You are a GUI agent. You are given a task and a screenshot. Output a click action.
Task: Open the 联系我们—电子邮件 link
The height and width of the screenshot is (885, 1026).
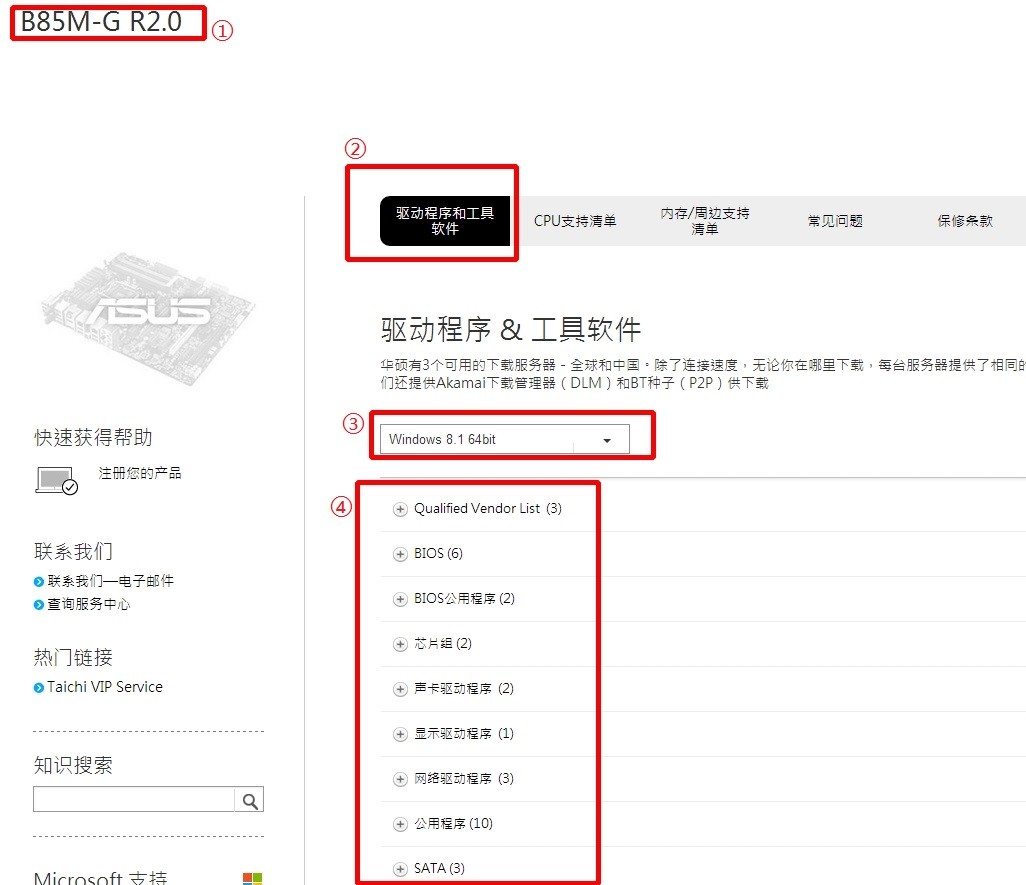[111, 581]
